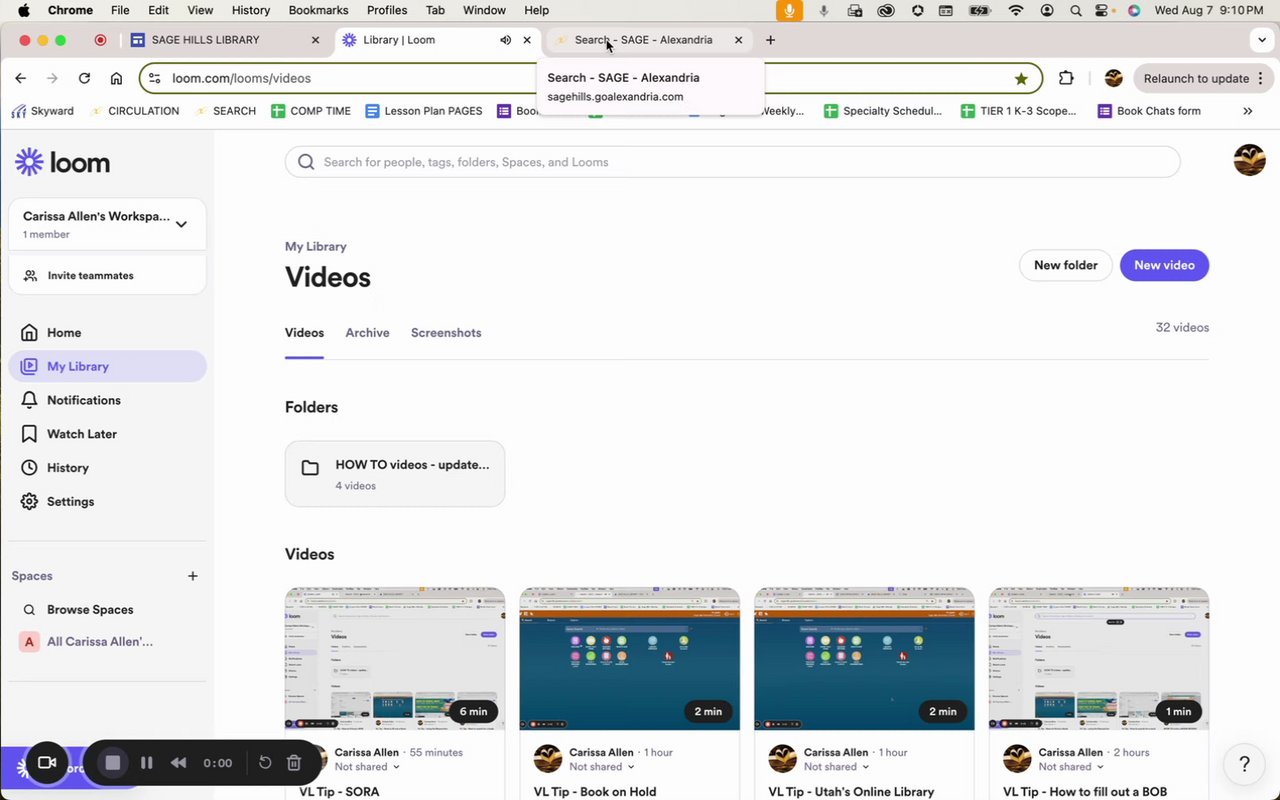This screenshot has width=1280, height=800.
Task: Open the My Library breadcrumb link
Action: coord(316,246)
